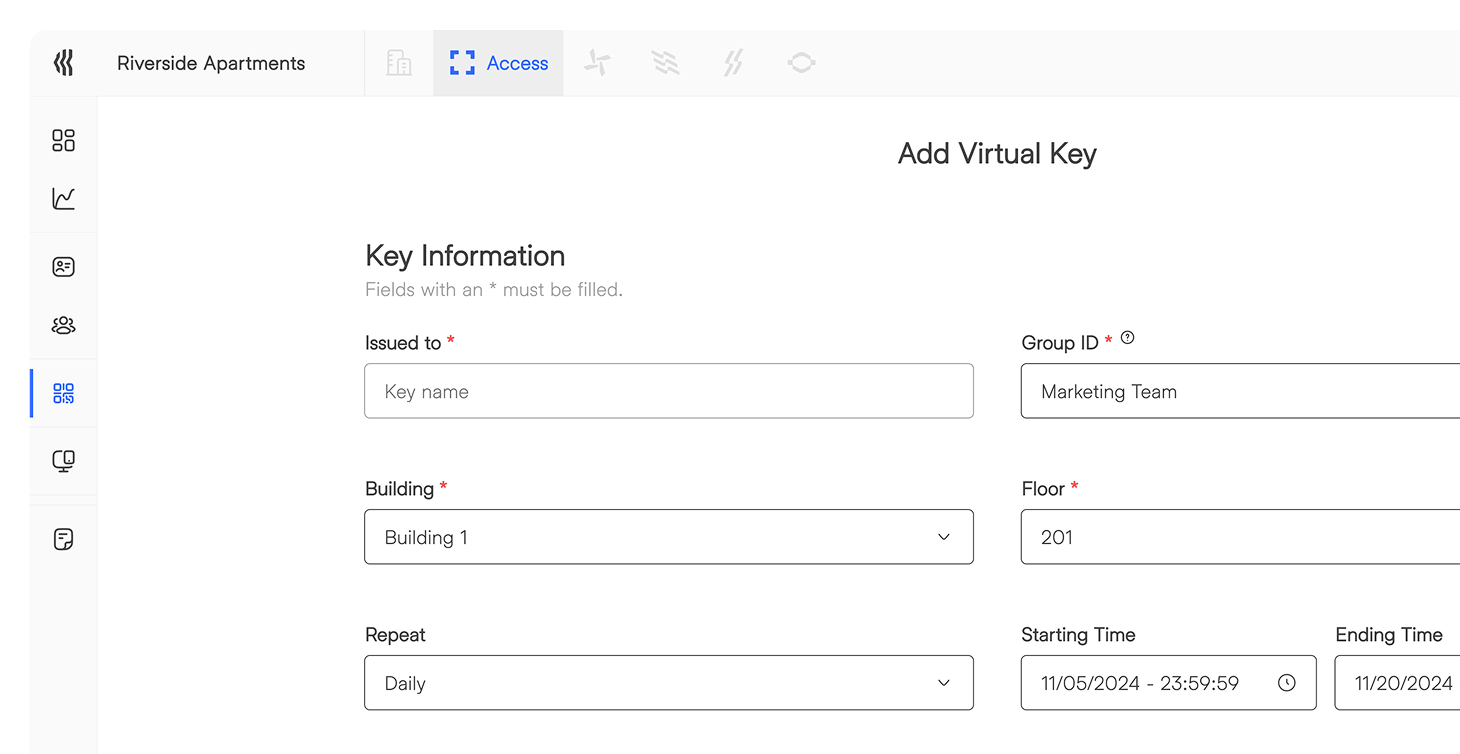Open the fan ventilation tab icon
Viewport: 1460px width, 754px height.
point(597,63)
